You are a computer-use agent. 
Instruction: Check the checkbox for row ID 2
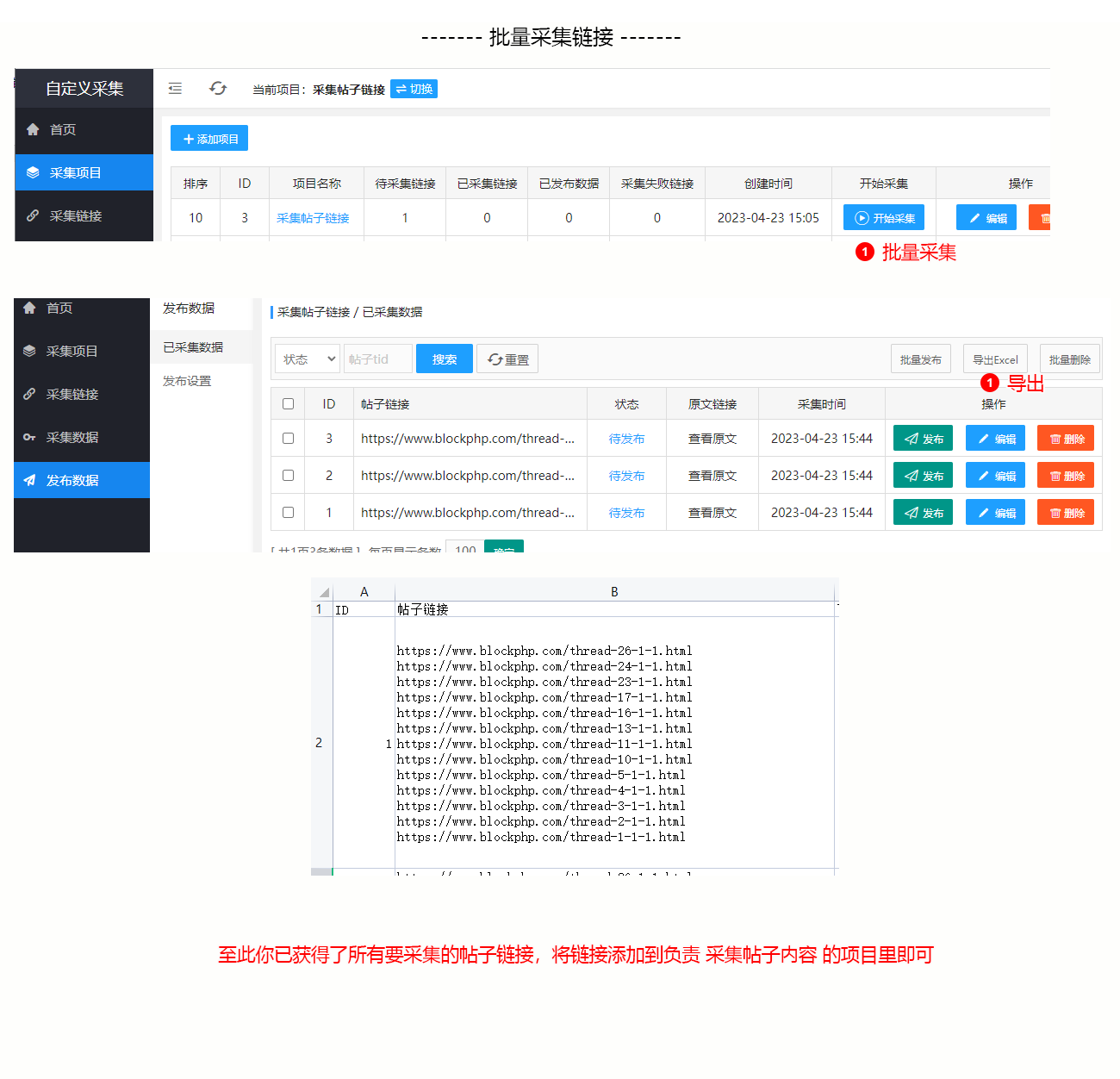click(288, 475)
